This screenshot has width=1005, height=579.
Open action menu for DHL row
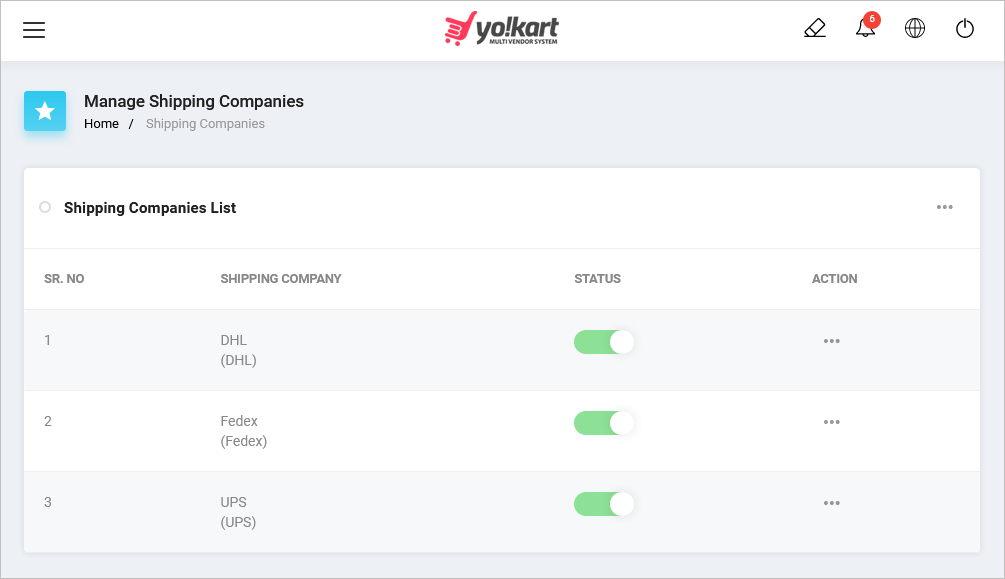831,341
